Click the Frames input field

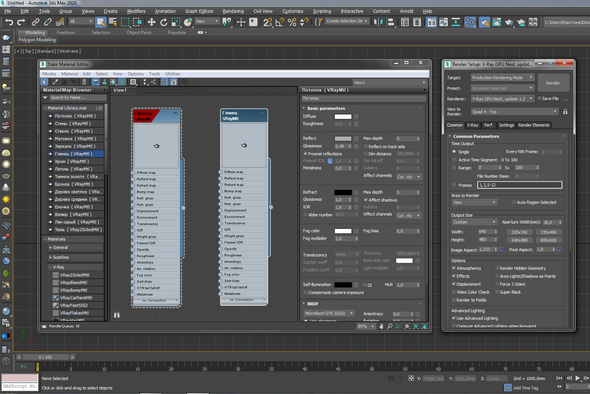click(x=519, y=185)
